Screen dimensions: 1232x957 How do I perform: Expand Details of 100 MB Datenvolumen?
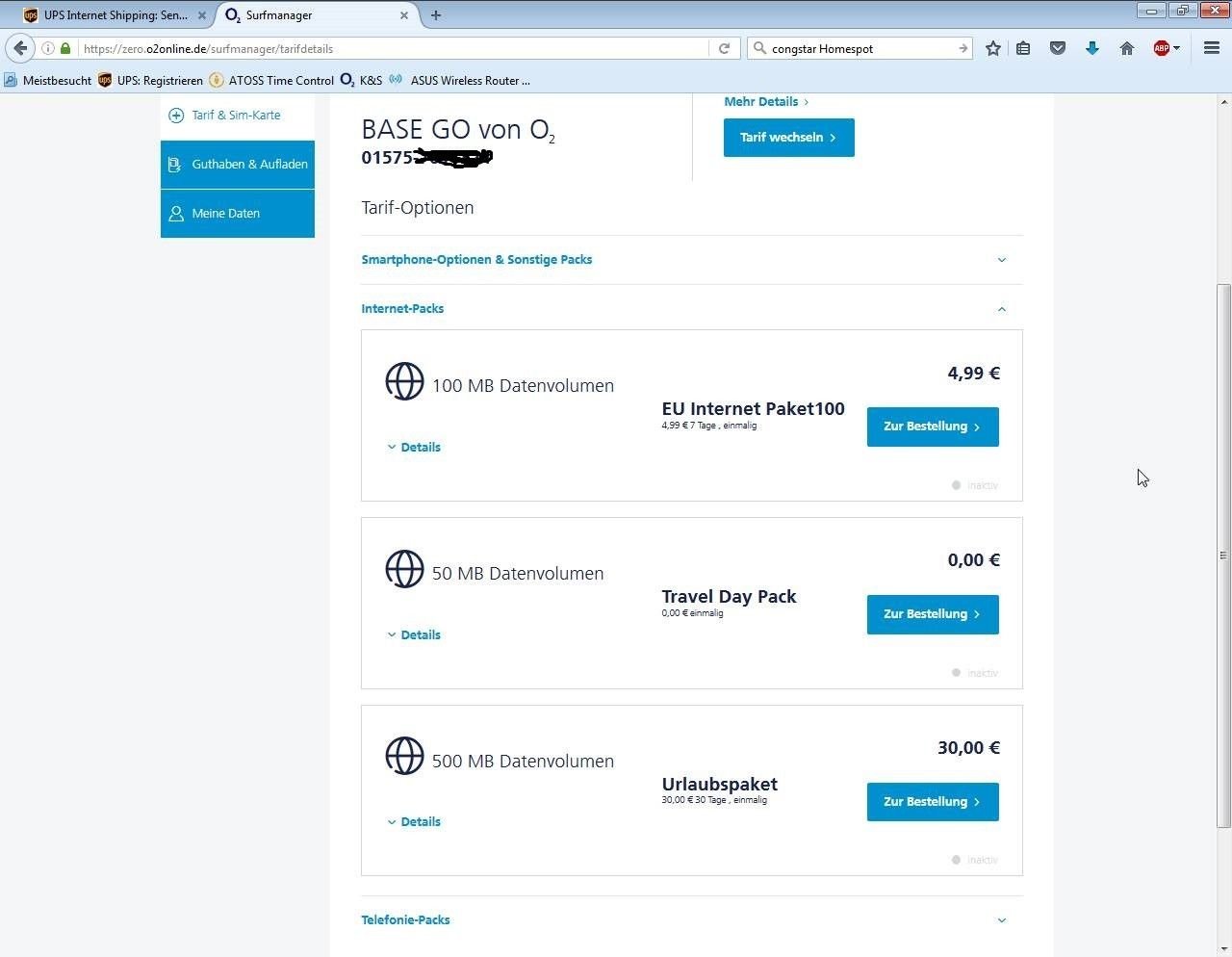pyautogui.click(x=414, y=448)
